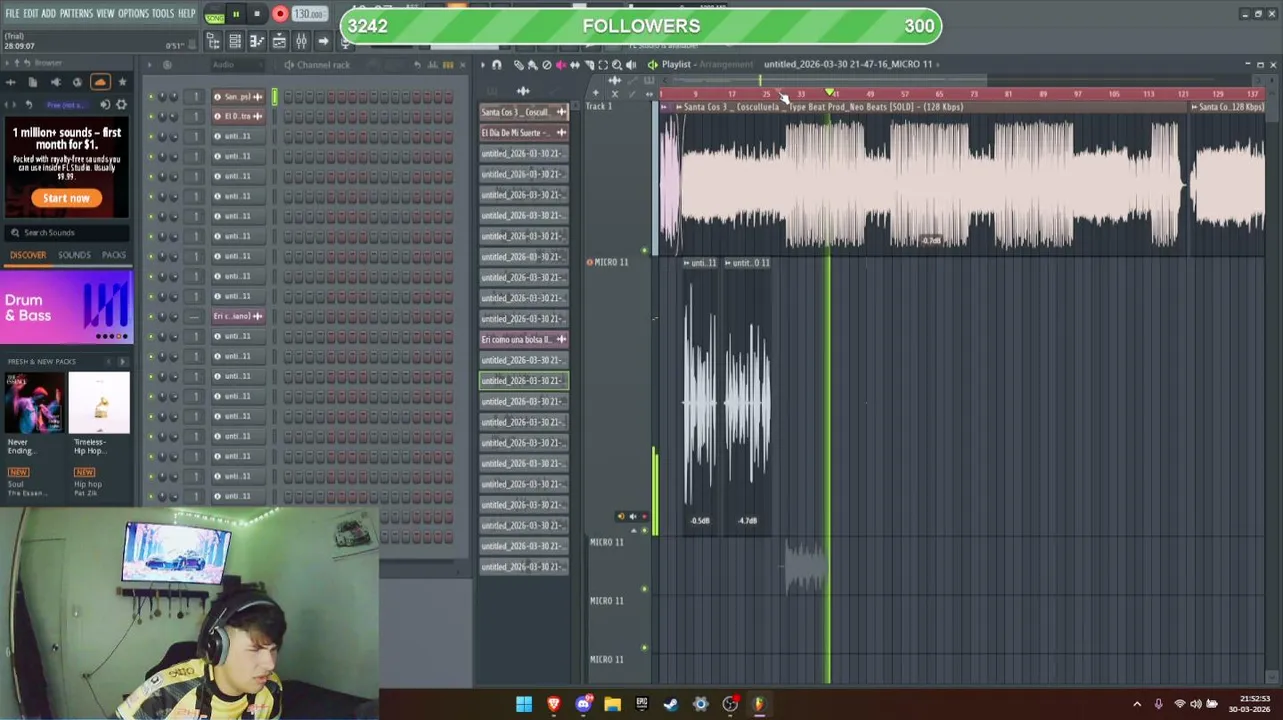Click the microphone icon in top toolbar
Screen dimensions: 1283x720
(345, 41)
